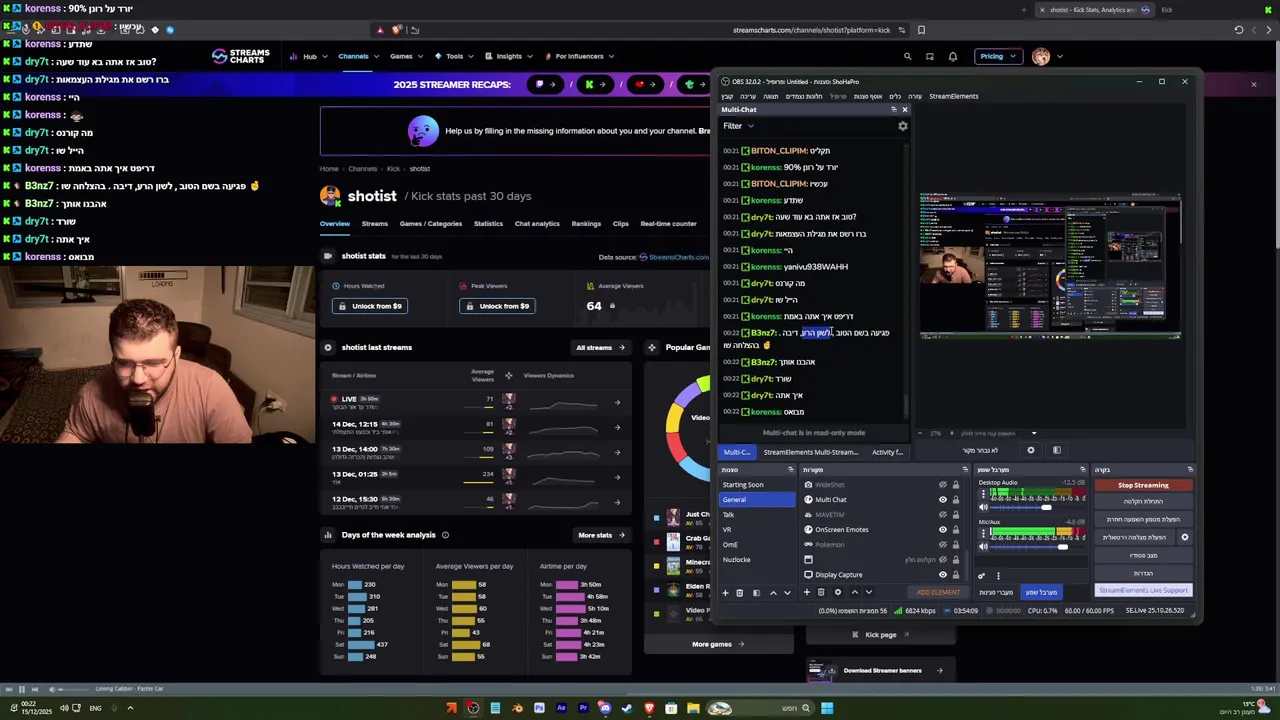Click the Streams Charts search icon
The width and height of the screenshot is (1280, 720).
tap(907, 57)
